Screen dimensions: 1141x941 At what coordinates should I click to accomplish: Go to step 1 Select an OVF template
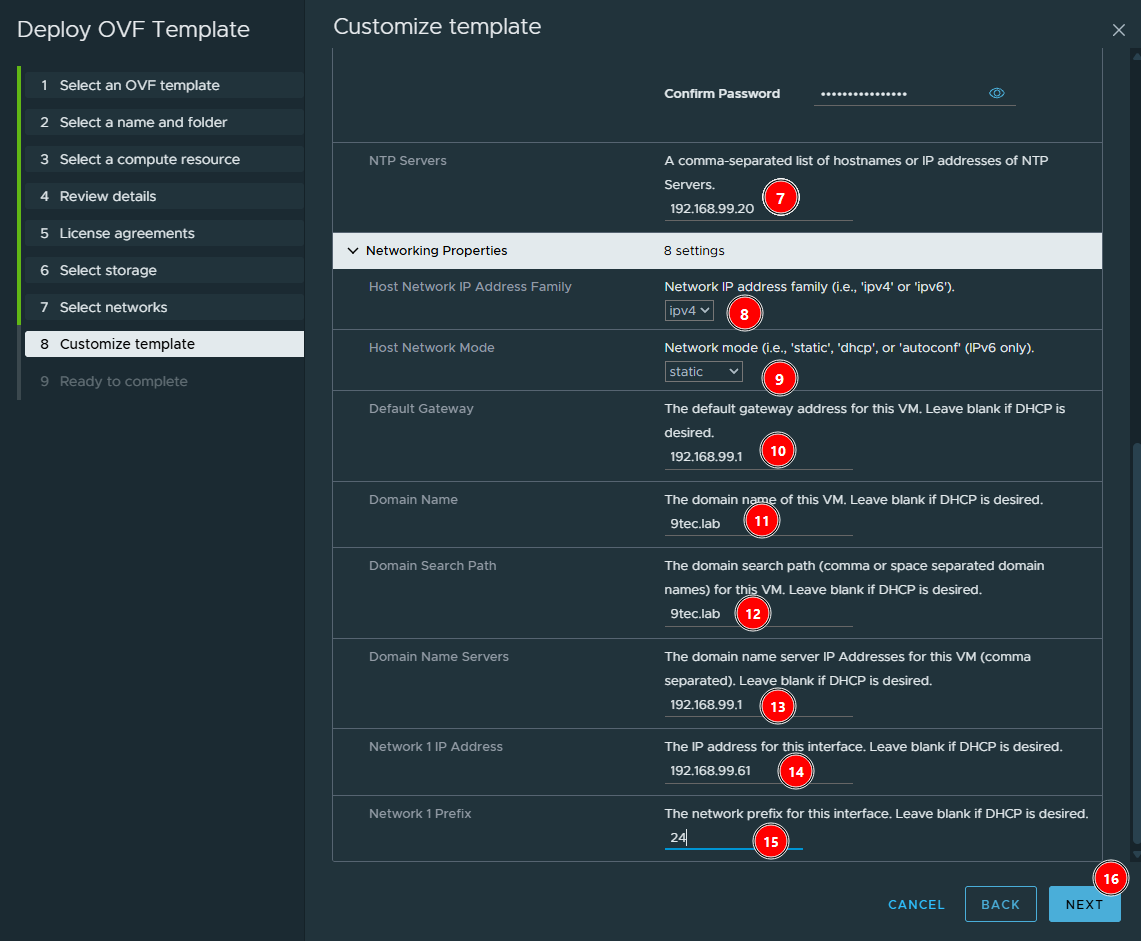coord(164,85)
